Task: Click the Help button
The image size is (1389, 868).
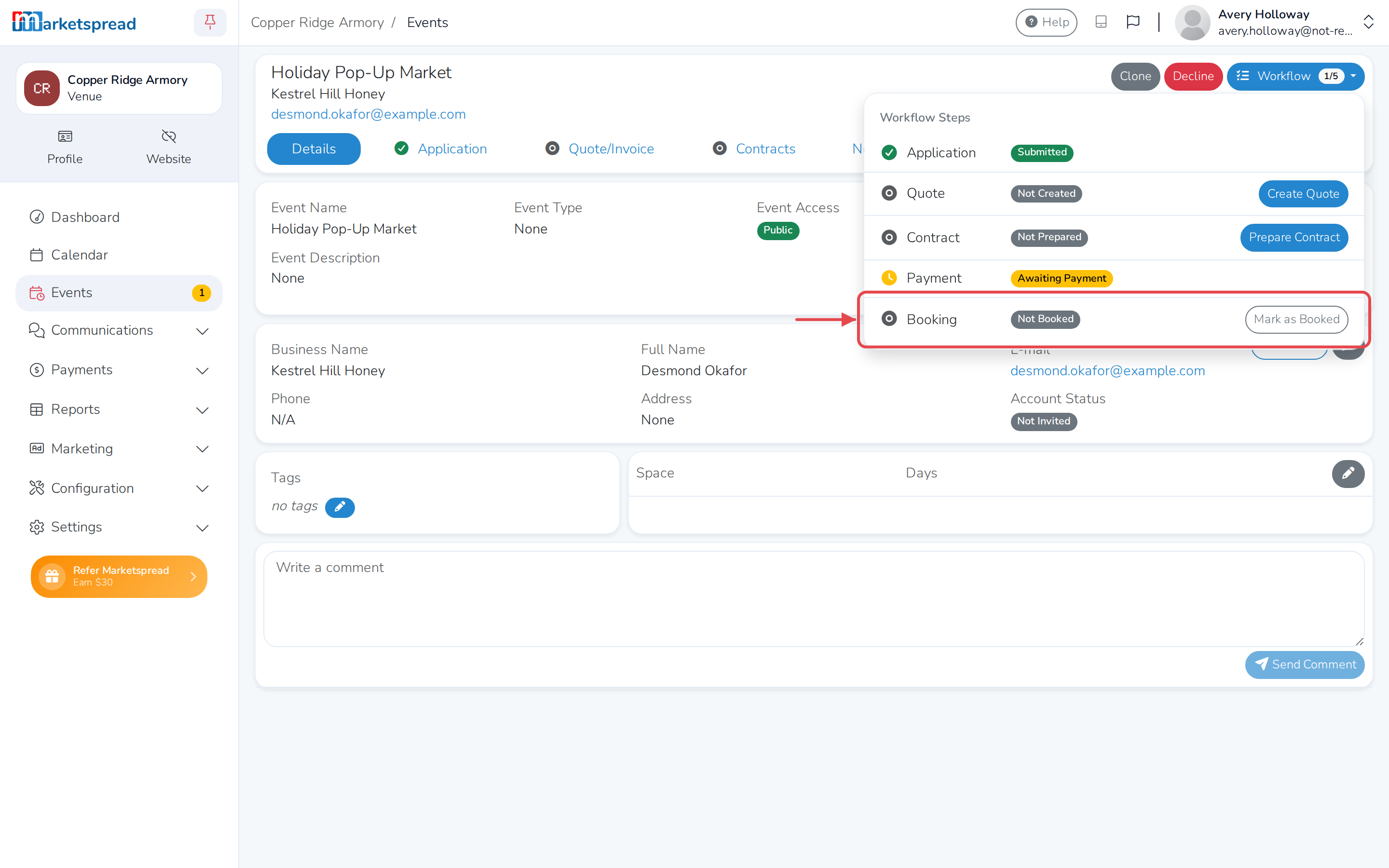Action: [x=1046, y=22]
